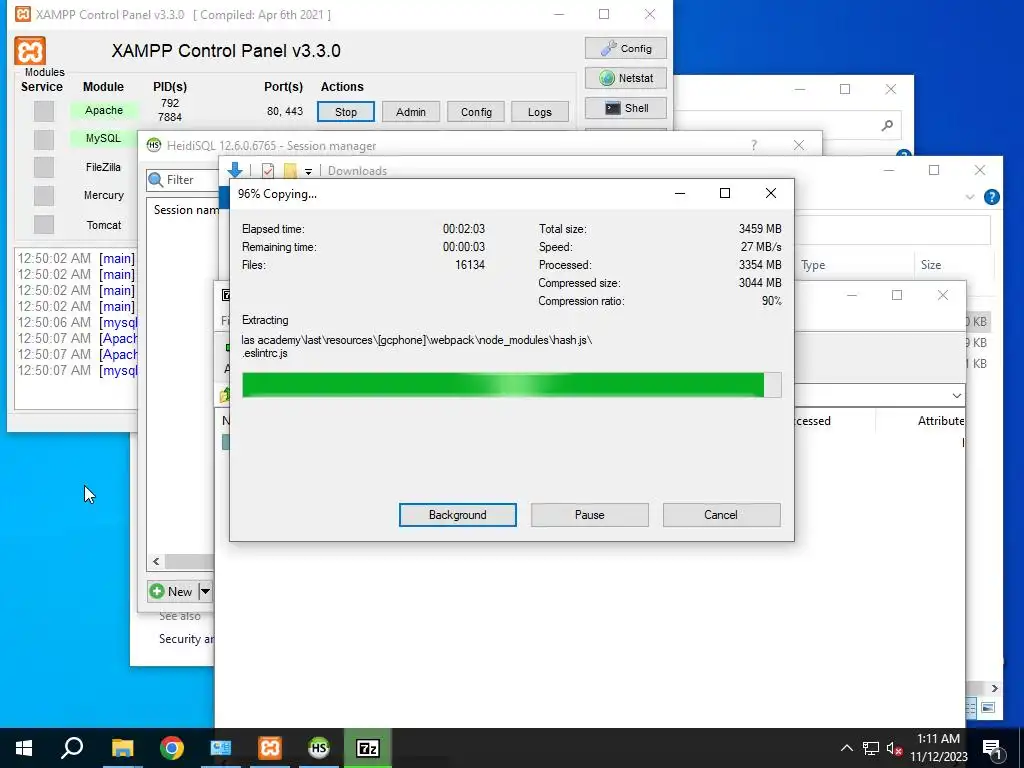
Task: Click the green plus icon of New session
Action: pos(157,592)
